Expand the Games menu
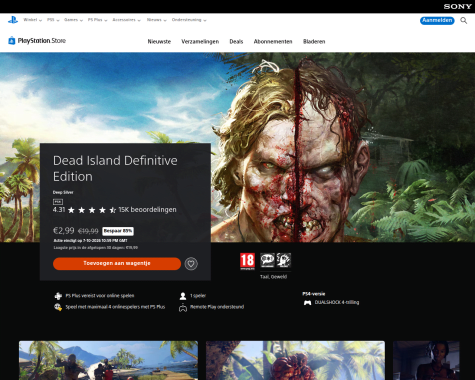Viewport: 475px width, 380px height. 73,20
